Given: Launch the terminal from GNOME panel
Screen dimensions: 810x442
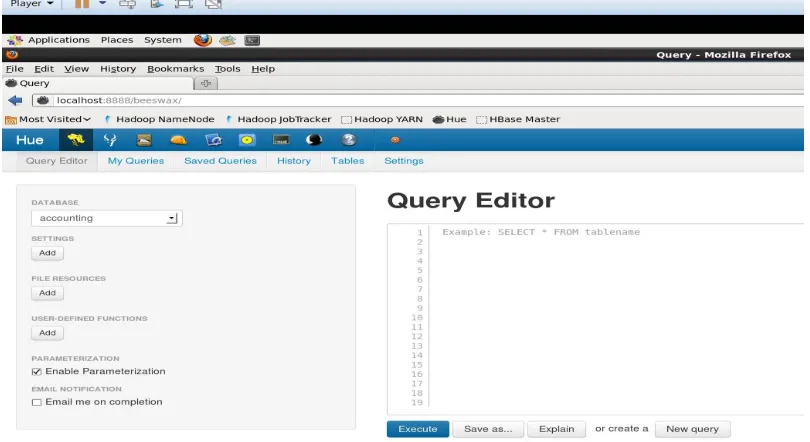Looking at the screenshot, I should pos(252,40).
